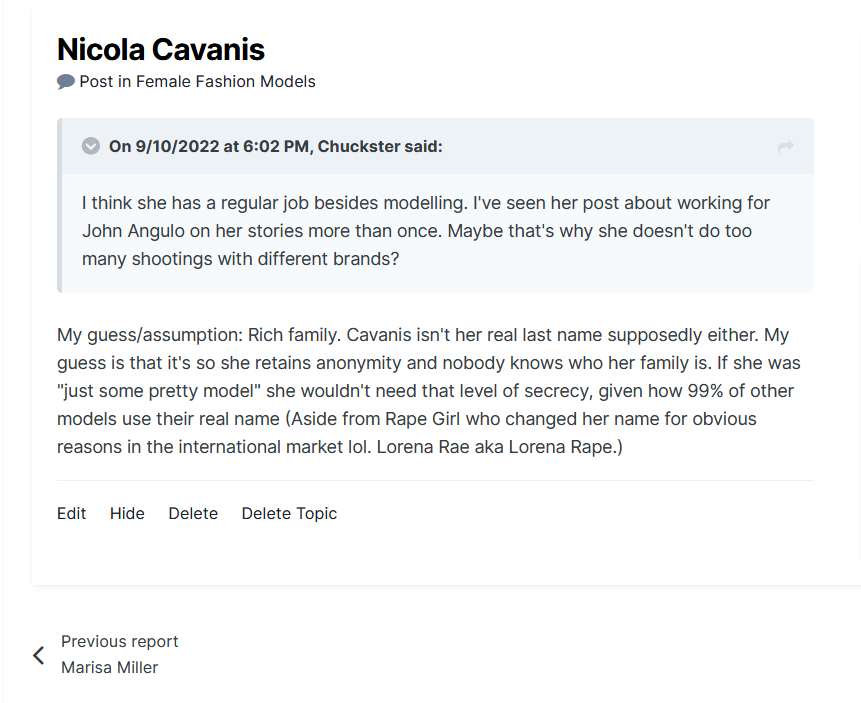Collapse the Chuckster quote with the chevron icon
861x703 pixels.
[x=91, y=147]
